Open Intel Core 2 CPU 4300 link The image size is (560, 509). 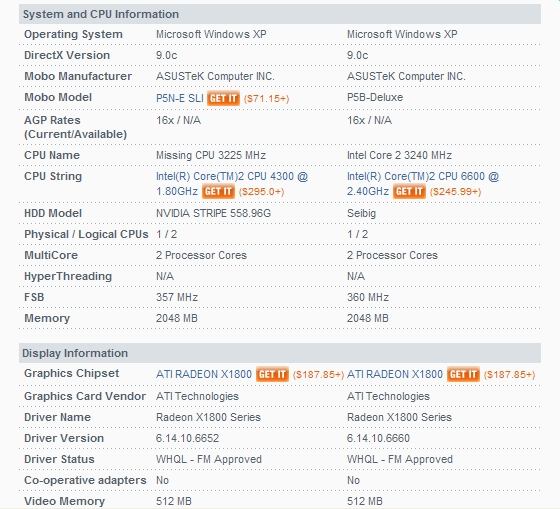232,184
